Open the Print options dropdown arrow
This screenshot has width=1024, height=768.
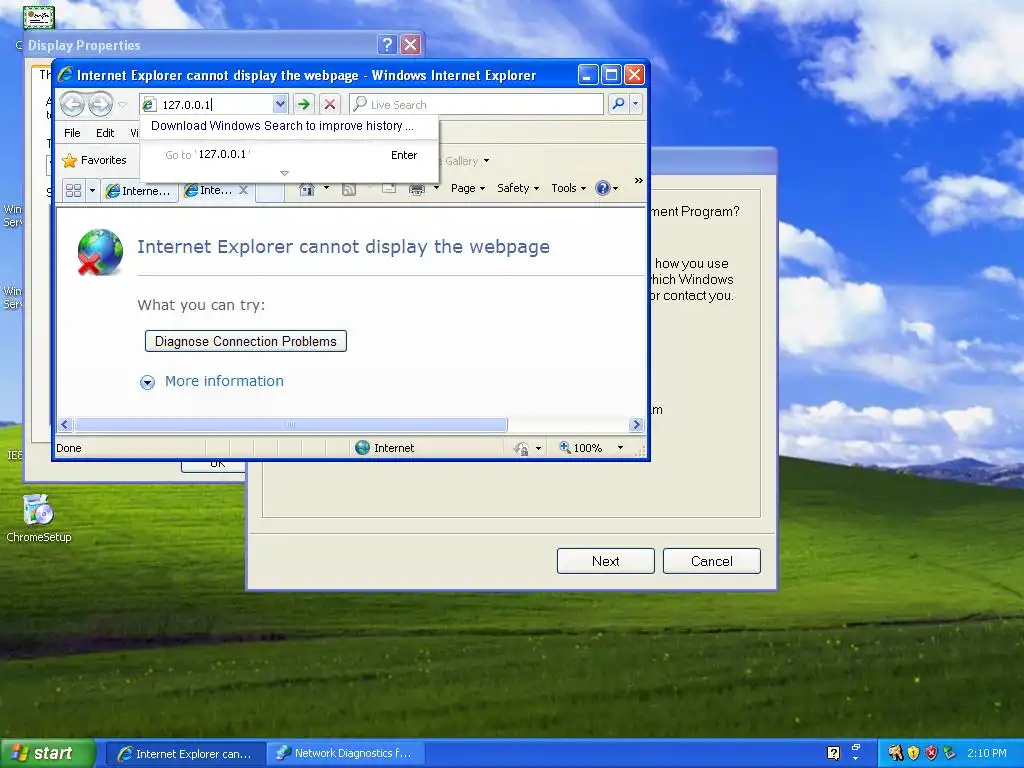coord(436,188)
